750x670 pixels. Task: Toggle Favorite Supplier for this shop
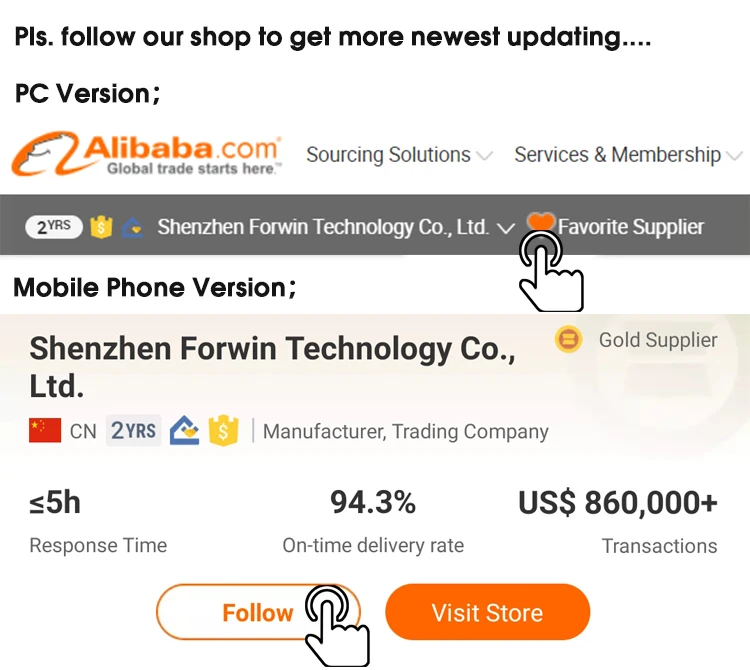tap(631, 227)
